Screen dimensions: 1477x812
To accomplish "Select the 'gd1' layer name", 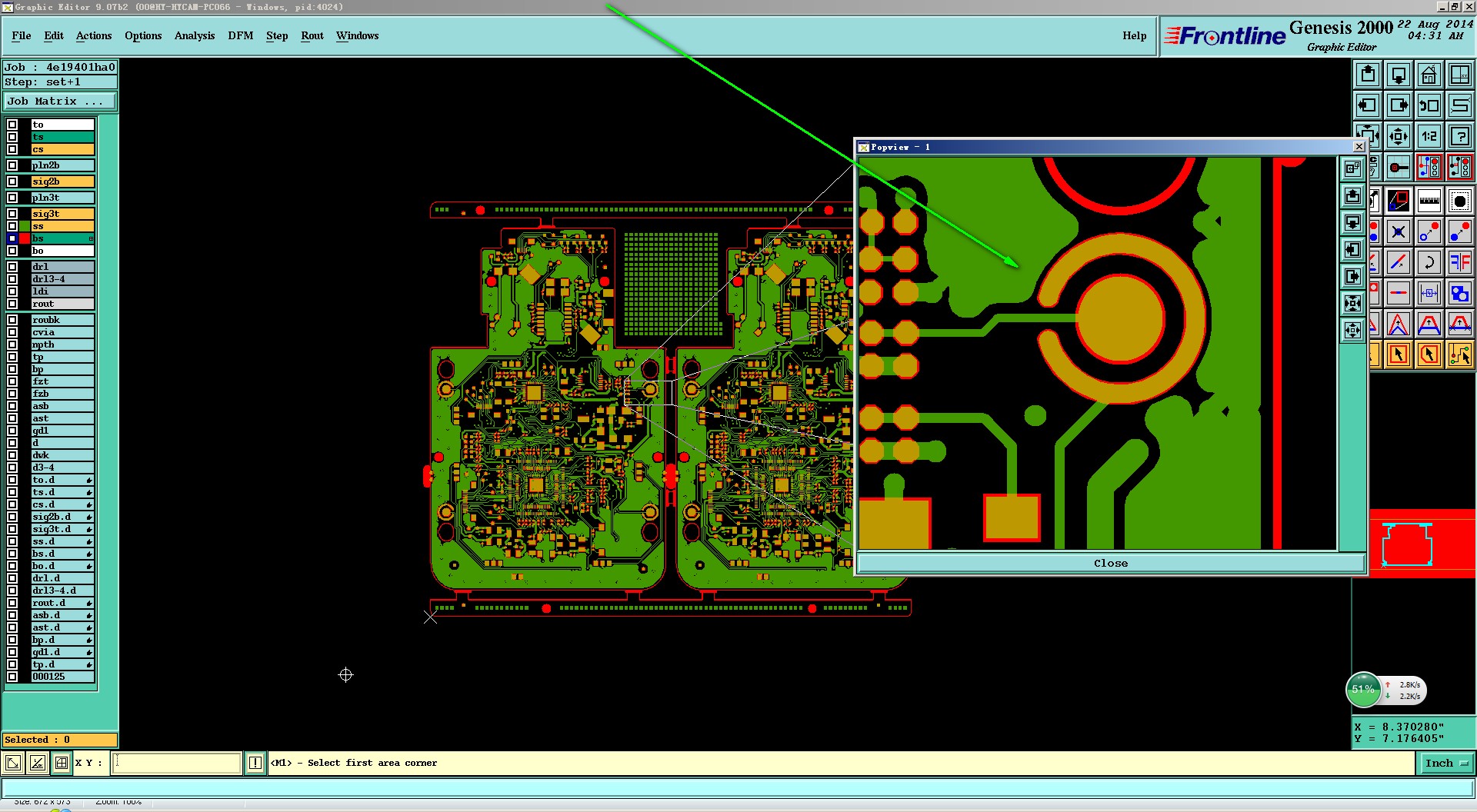I will (62, 431).
